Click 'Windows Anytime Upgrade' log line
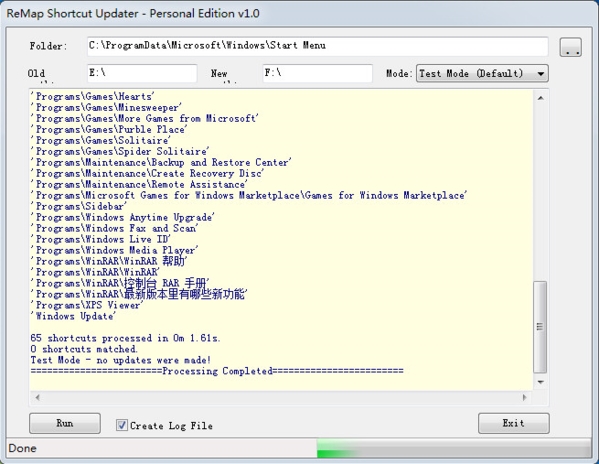This screenshot has width=599, height=464. (123, 218)
